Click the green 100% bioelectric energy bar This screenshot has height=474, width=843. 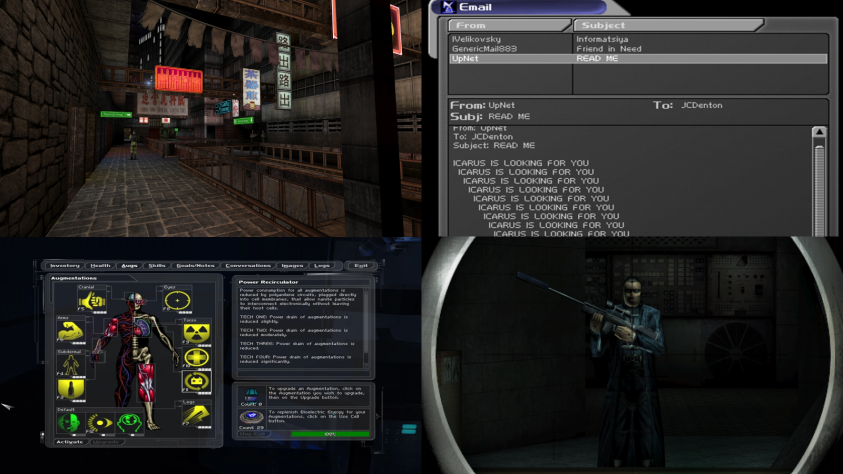tap(330, 434)
